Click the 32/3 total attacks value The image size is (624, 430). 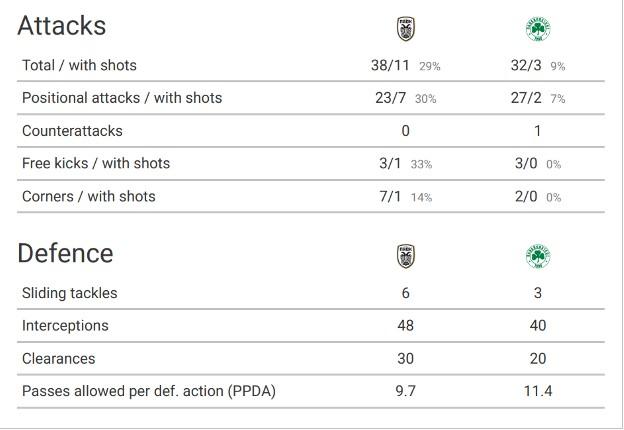click(x=526, y=65)
